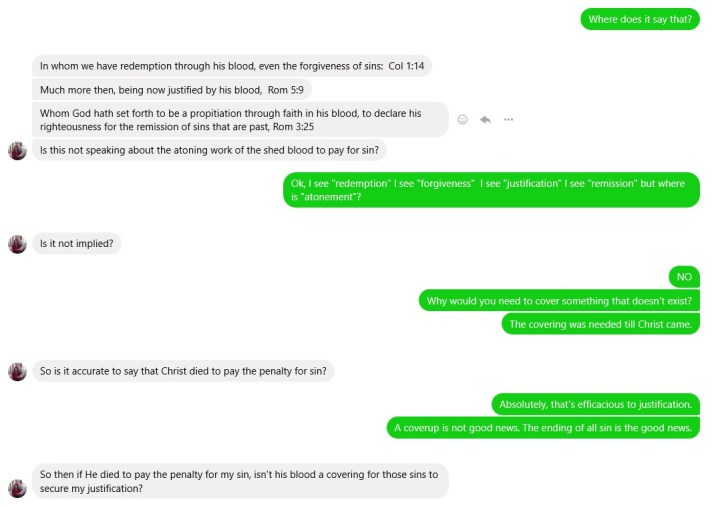The image size is (720, 506).
Task: Click avatar next to "Is it not implied?"
Action: [x=17, y=244]
